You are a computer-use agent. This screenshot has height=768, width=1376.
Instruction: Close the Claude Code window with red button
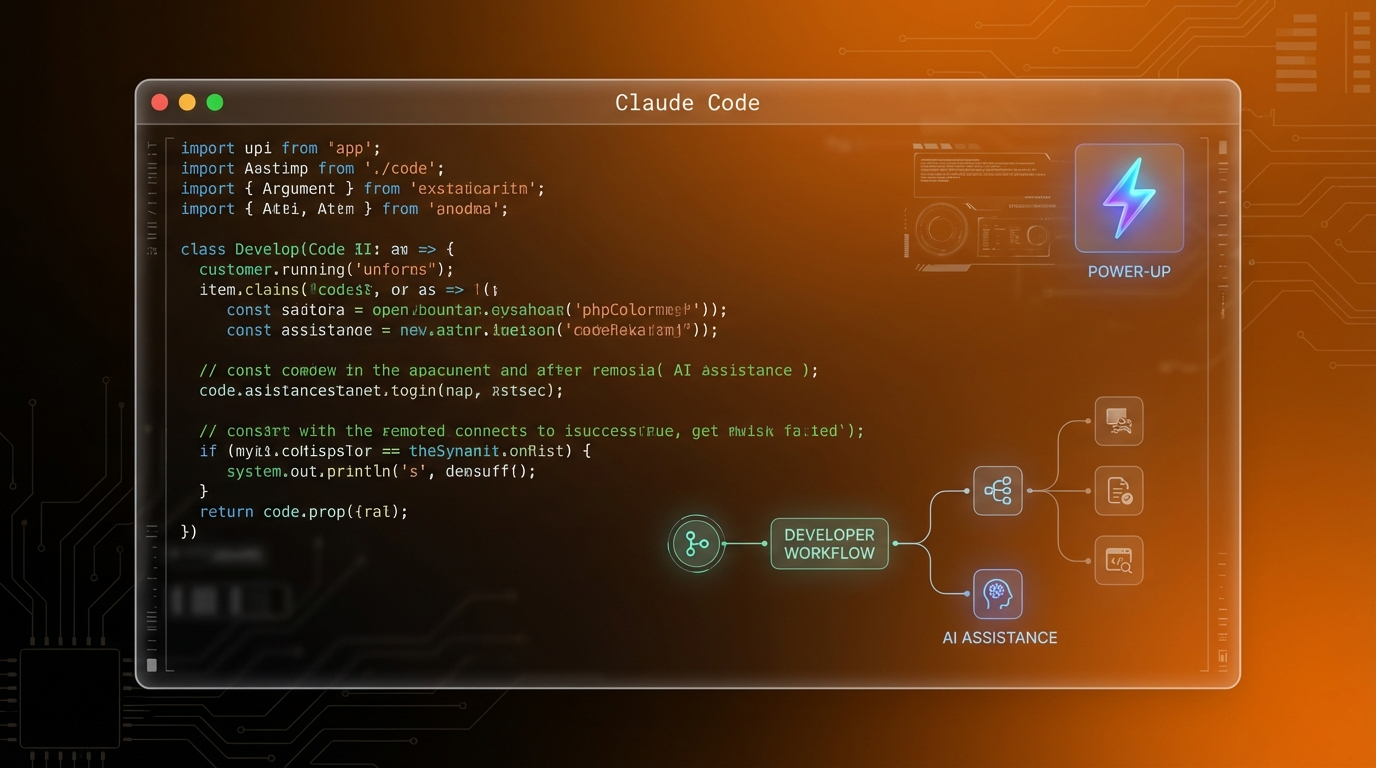coord(159,102)
